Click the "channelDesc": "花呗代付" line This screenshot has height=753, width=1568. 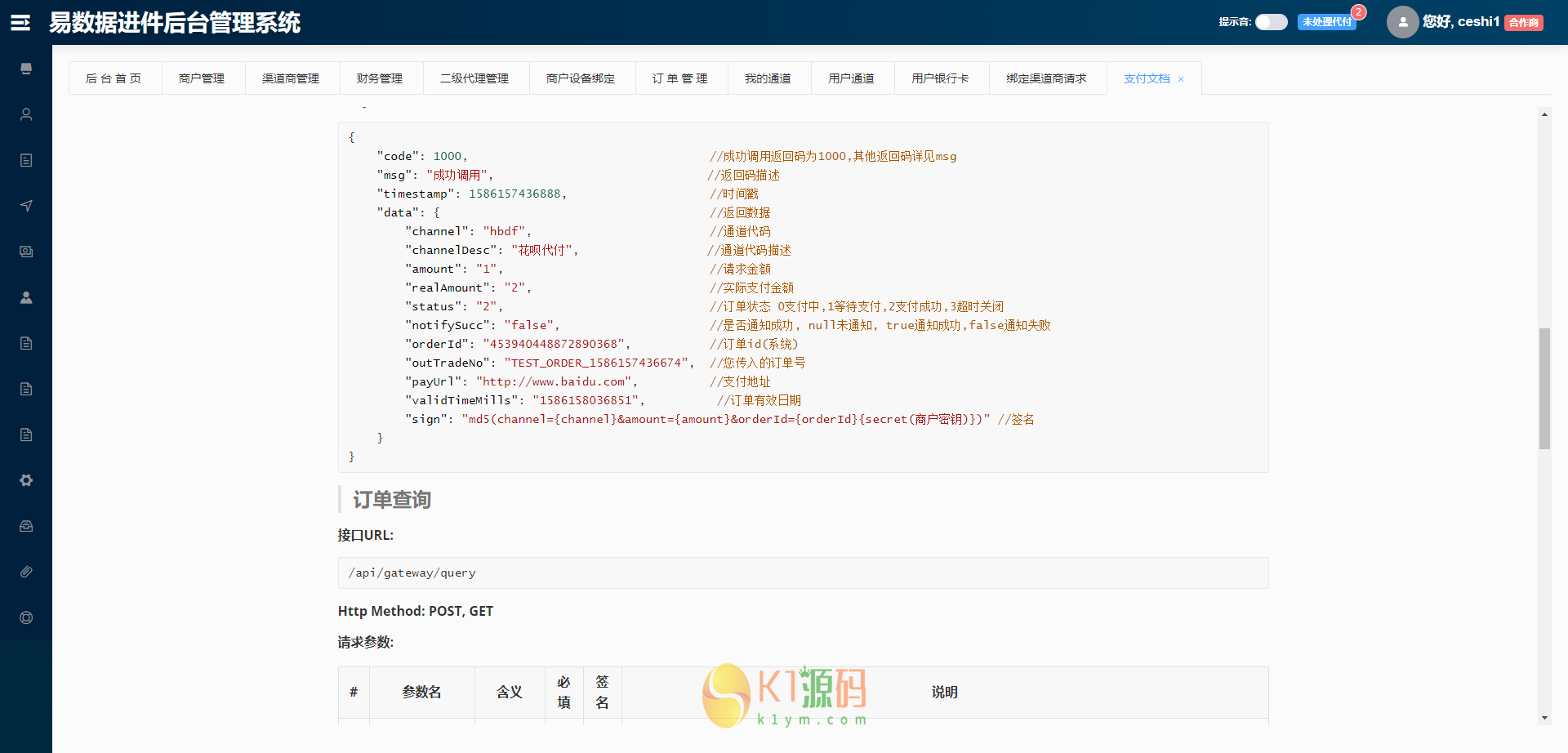(492, 250)
